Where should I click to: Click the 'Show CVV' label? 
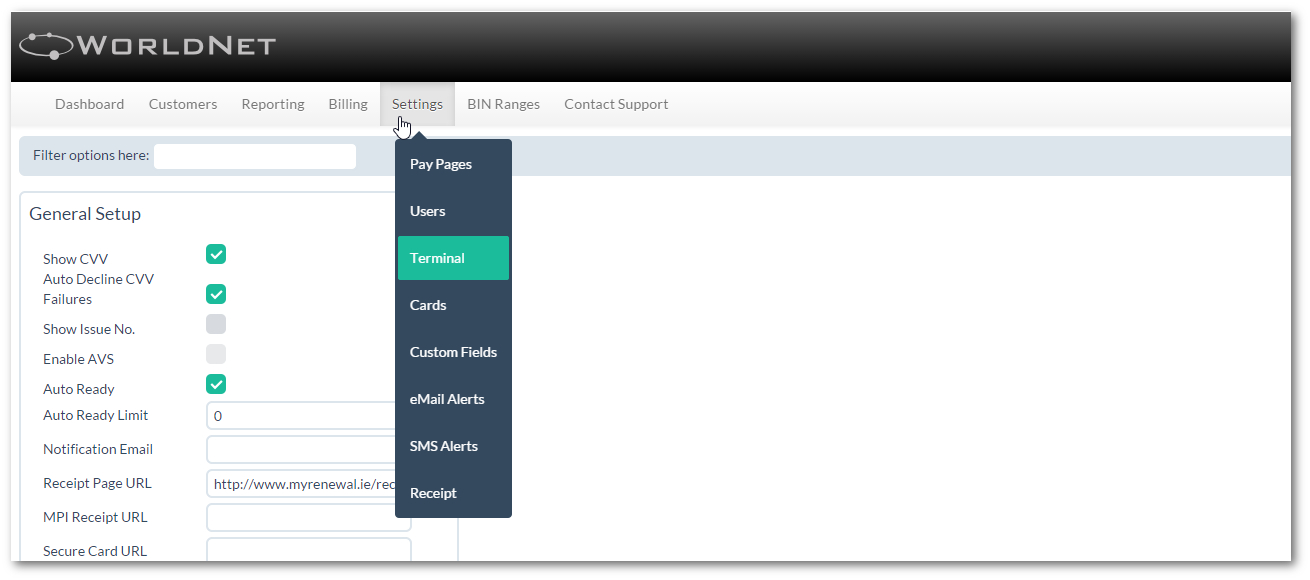pyautogui.click(x=75, y=259)
